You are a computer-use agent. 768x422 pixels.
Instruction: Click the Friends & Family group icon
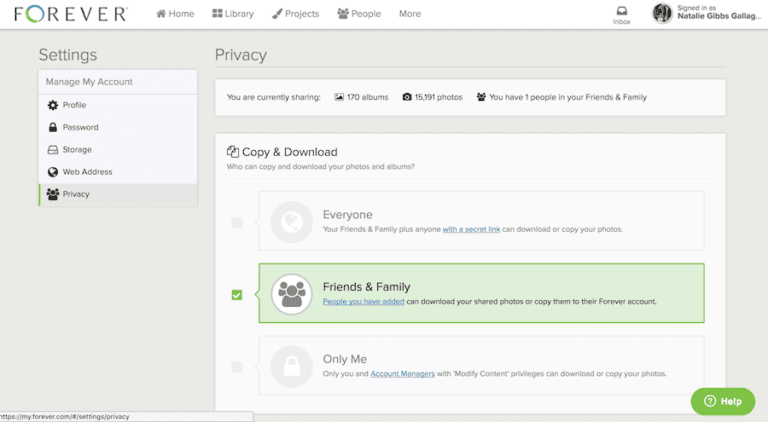291,294
